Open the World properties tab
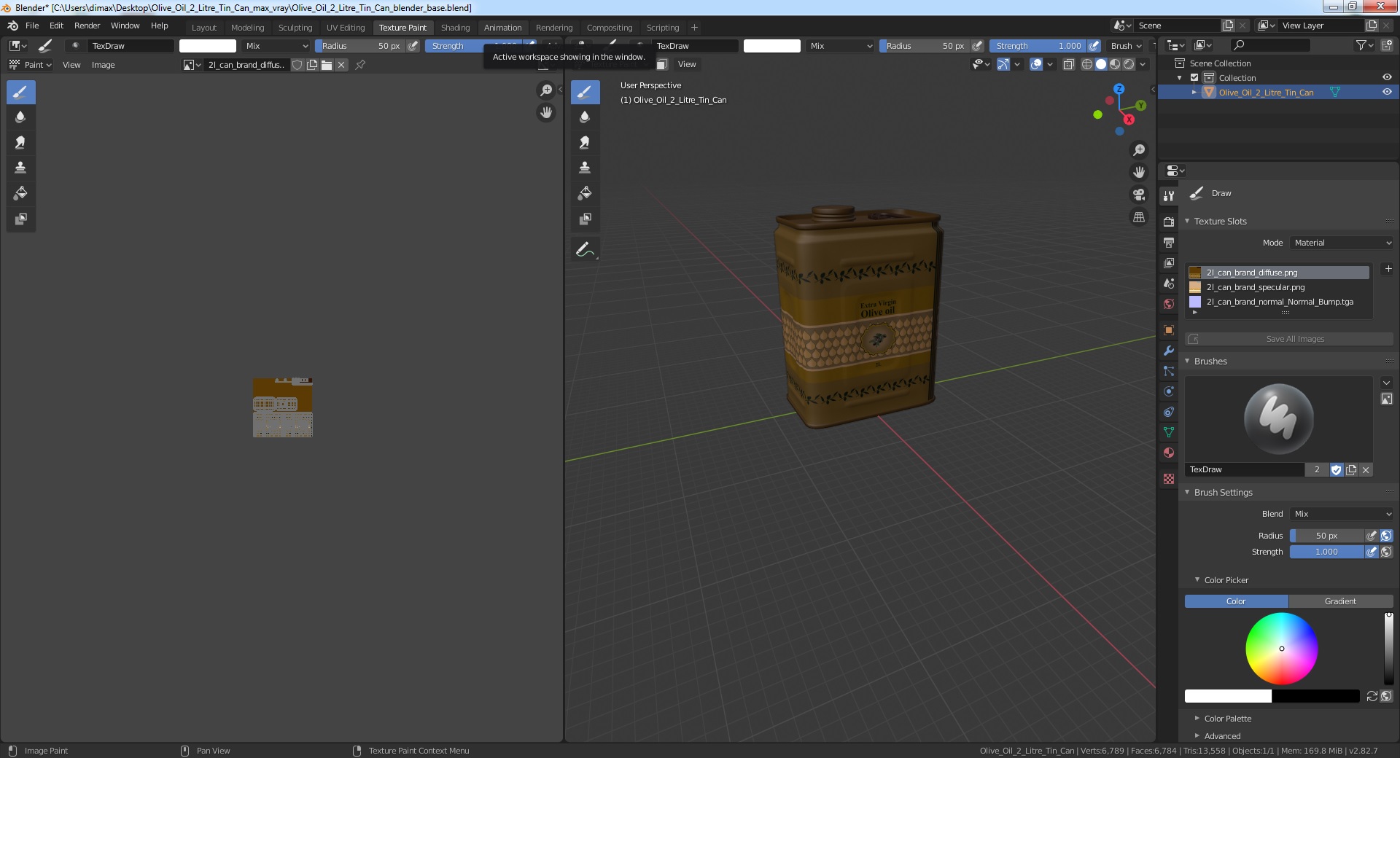This screenshot has width=1400, height=844. pyautogui.click(x=1169, y=304)
